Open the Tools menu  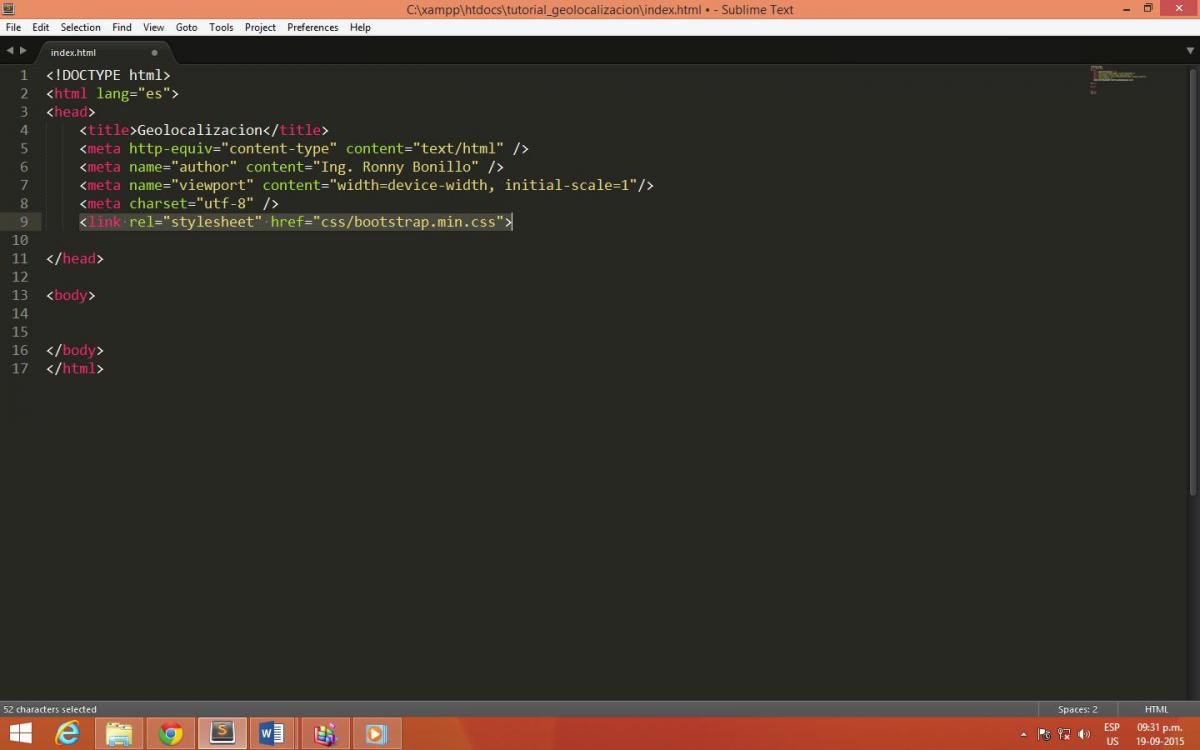[221, 27]
